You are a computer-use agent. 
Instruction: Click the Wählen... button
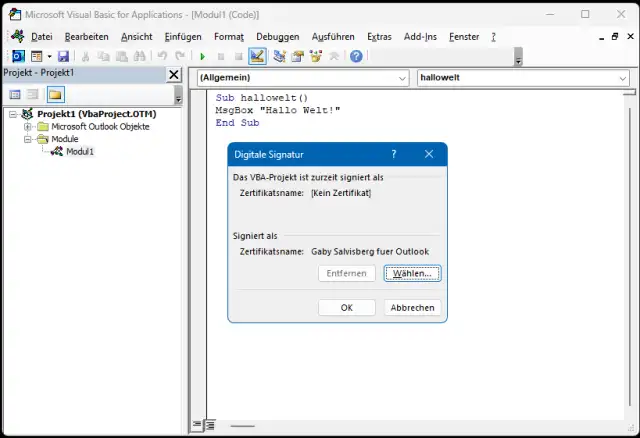point(412,273)
